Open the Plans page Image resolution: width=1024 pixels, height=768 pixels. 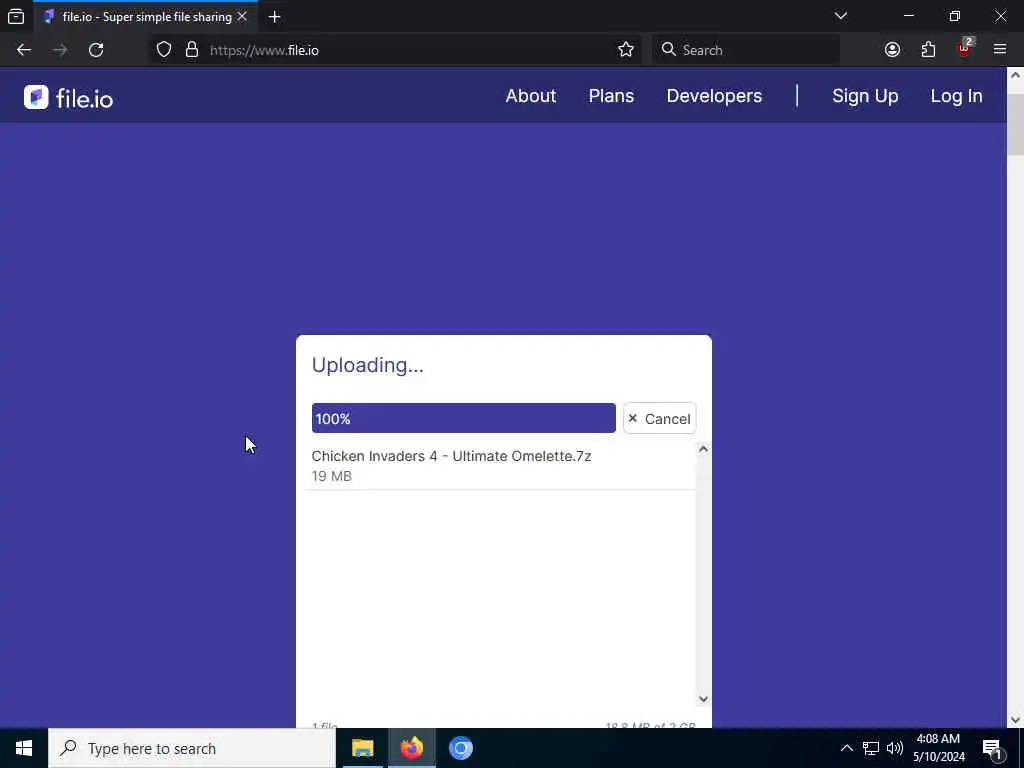611,96
